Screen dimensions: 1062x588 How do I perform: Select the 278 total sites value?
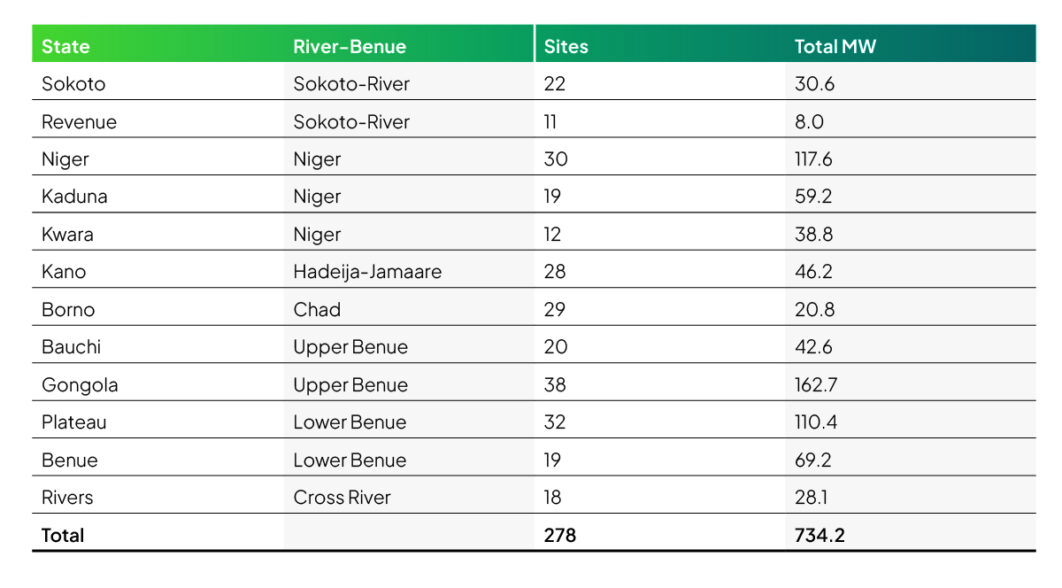coord(560,535)
